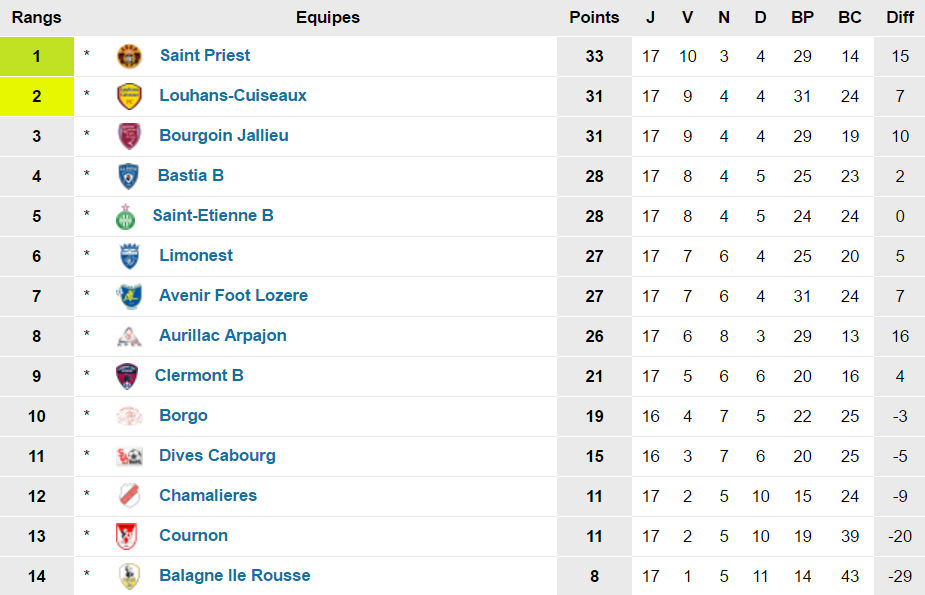Click the Points column header
Viewport: 925px width, 595px height.
pyautogui.click(x=594, y=17)
